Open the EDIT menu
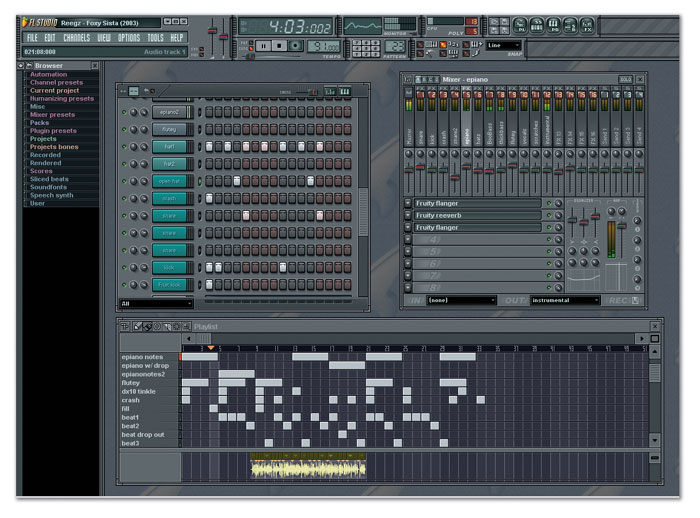Screen dimensions: 700x518 pos(50,38)
